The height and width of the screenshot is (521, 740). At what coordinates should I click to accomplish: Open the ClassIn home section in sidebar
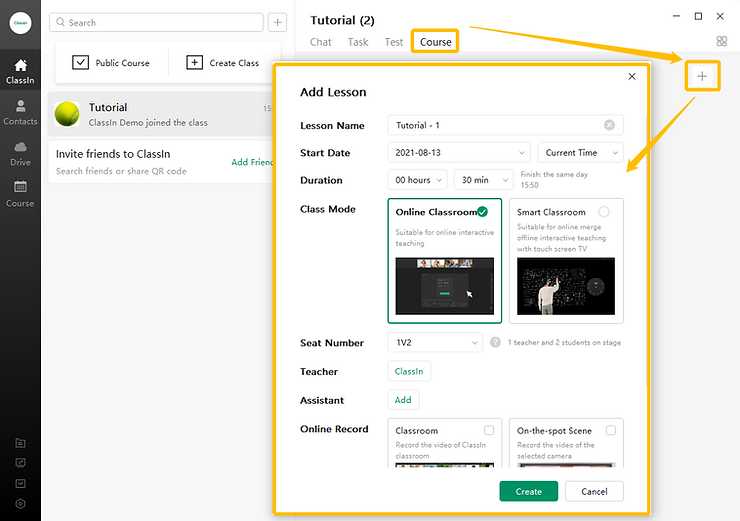(x=20, y=70)
